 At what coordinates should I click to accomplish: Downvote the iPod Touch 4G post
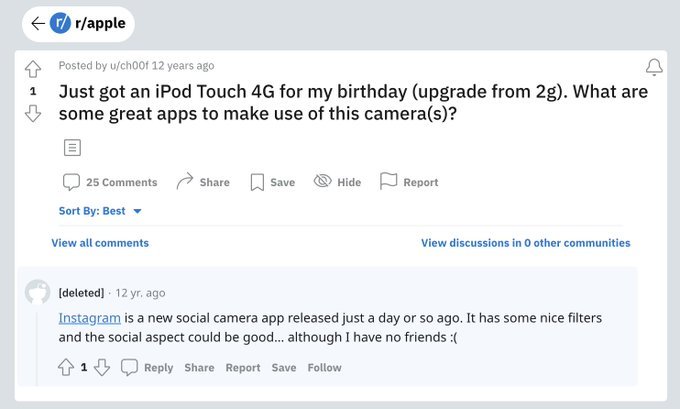coord(33,113)
